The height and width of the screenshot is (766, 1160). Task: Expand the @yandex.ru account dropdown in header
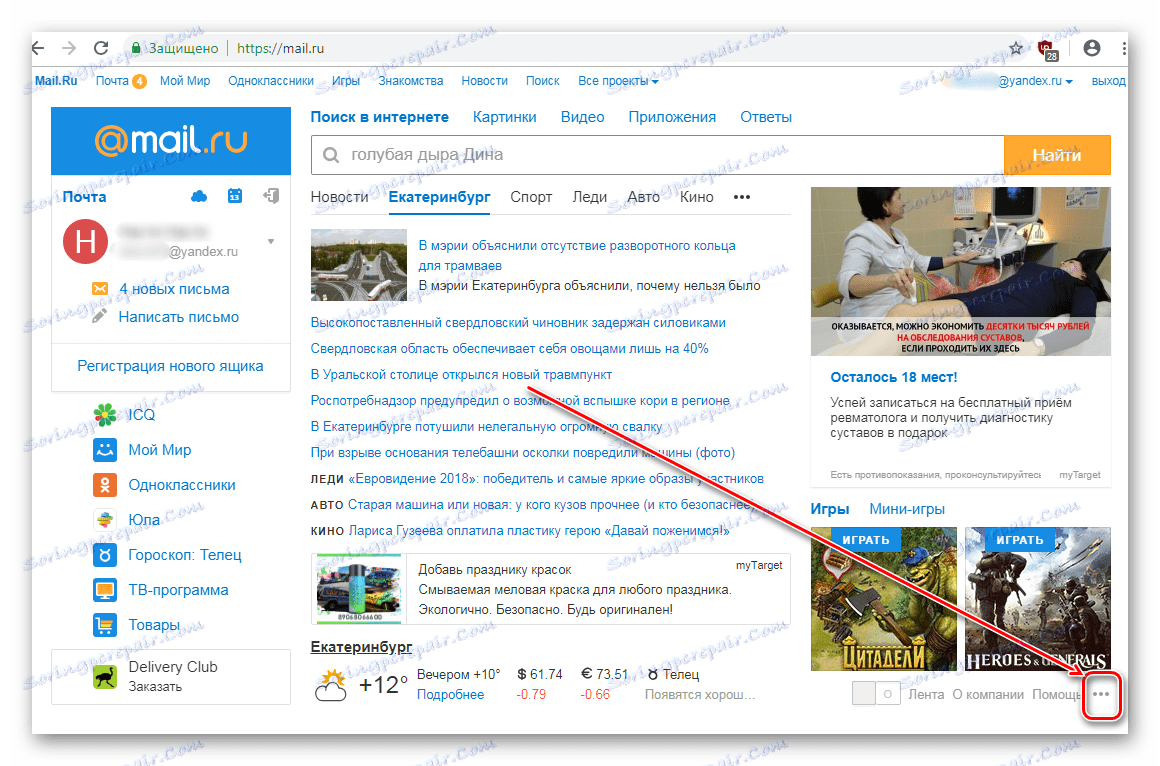pyautogui.click(x=1035, y=81)
